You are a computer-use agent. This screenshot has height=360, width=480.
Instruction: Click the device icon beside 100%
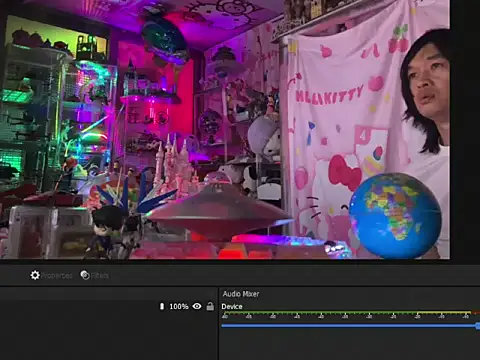tap(162, 306)
